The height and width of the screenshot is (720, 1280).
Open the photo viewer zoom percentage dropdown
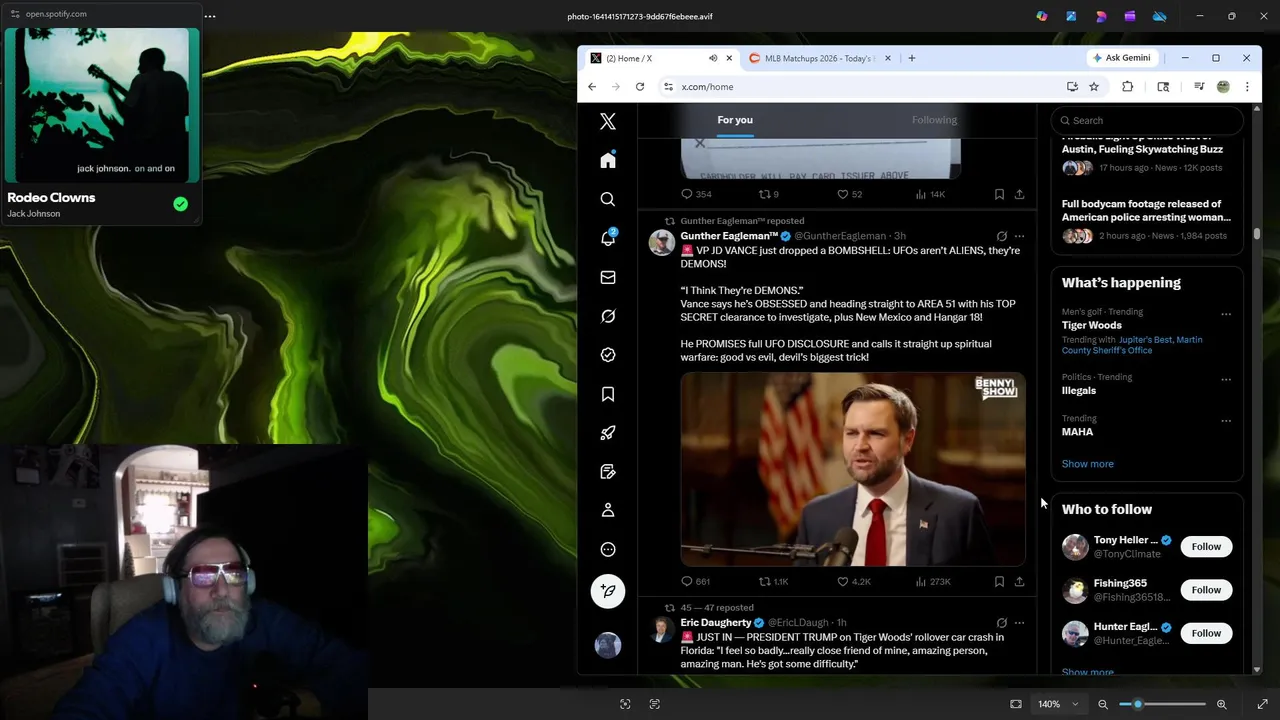[1057, 704]
